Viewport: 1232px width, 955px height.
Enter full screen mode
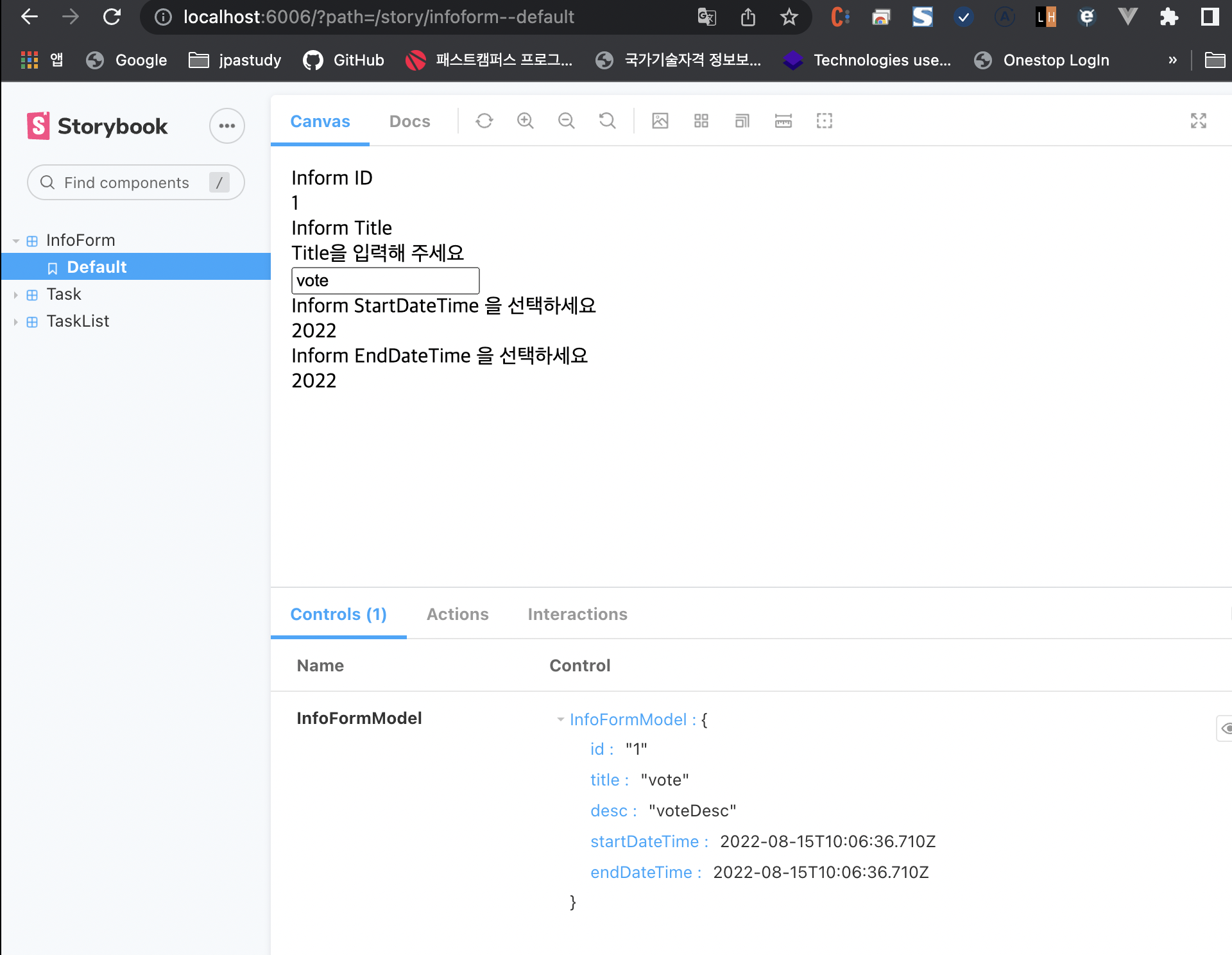point(1199,121)
